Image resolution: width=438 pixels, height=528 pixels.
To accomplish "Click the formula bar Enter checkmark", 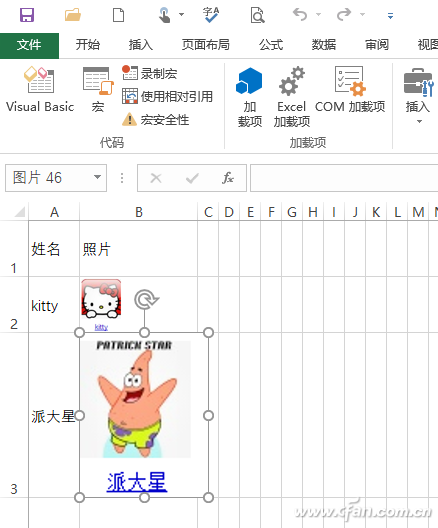I will point(192,178).
